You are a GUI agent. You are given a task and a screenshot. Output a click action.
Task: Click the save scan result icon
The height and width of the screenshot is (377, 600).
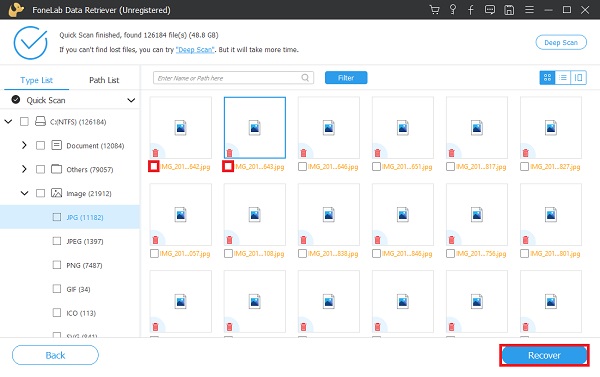[x=509, y=10]
